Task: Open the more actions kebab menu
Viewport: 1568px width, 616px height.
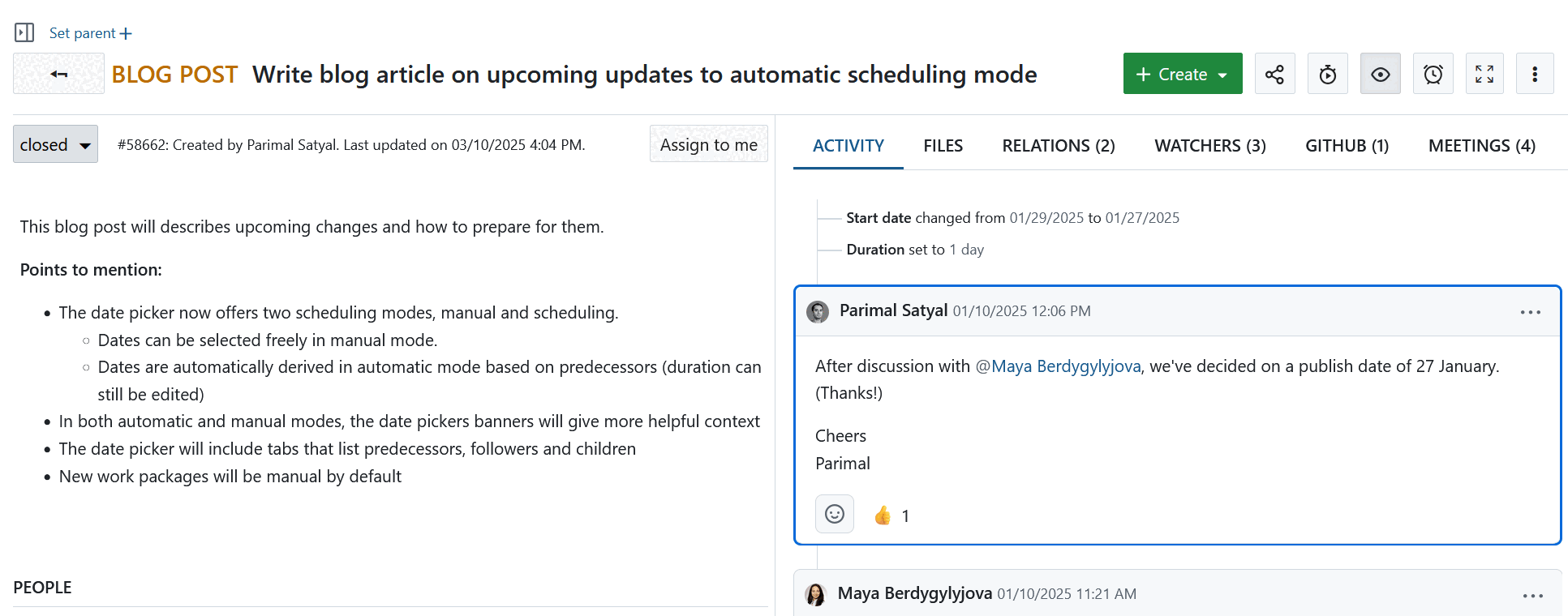Action: pyautogui.click(x=1534, y=74)
